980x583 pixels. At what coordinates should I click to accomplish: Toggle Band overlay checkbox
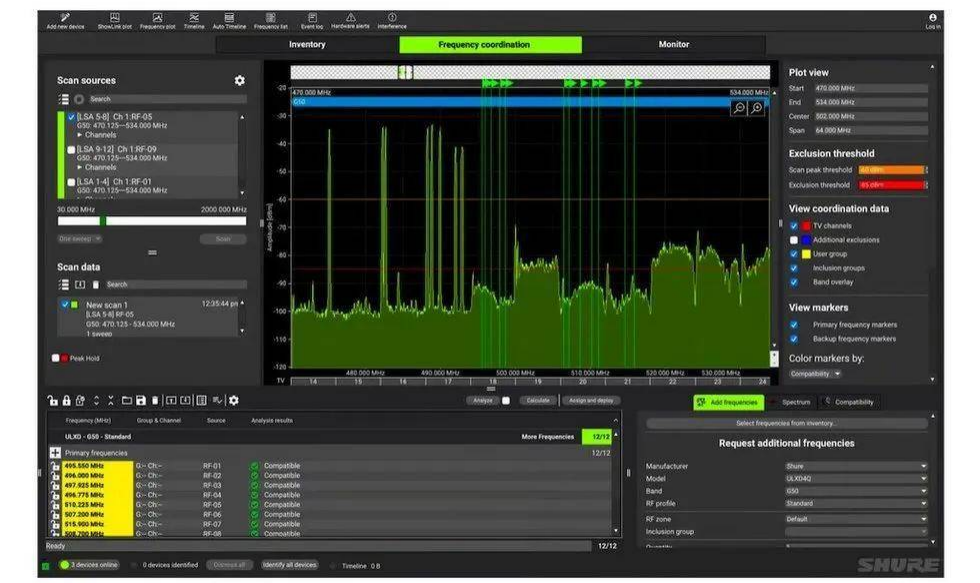point(794,282)
